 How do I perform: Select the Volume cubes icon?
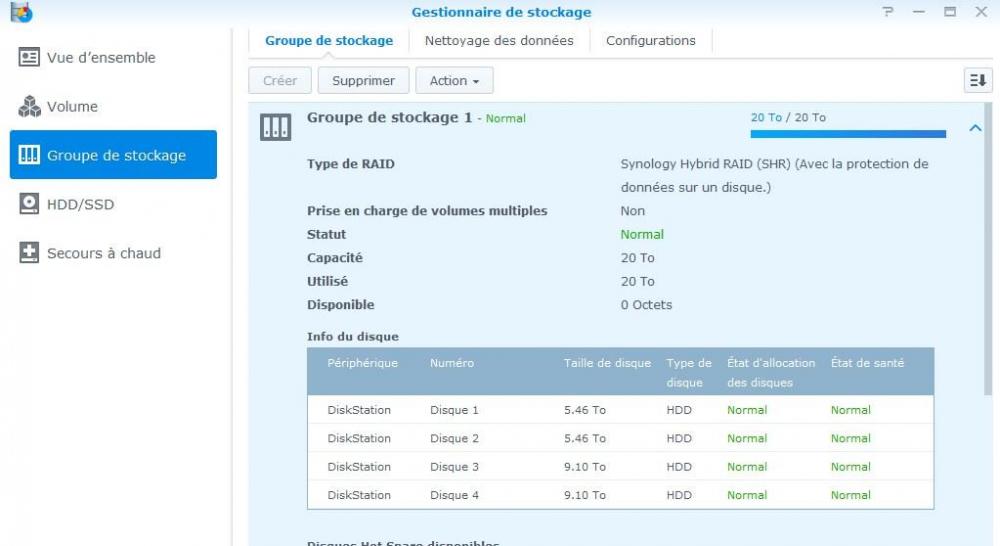tap(29, 107)
